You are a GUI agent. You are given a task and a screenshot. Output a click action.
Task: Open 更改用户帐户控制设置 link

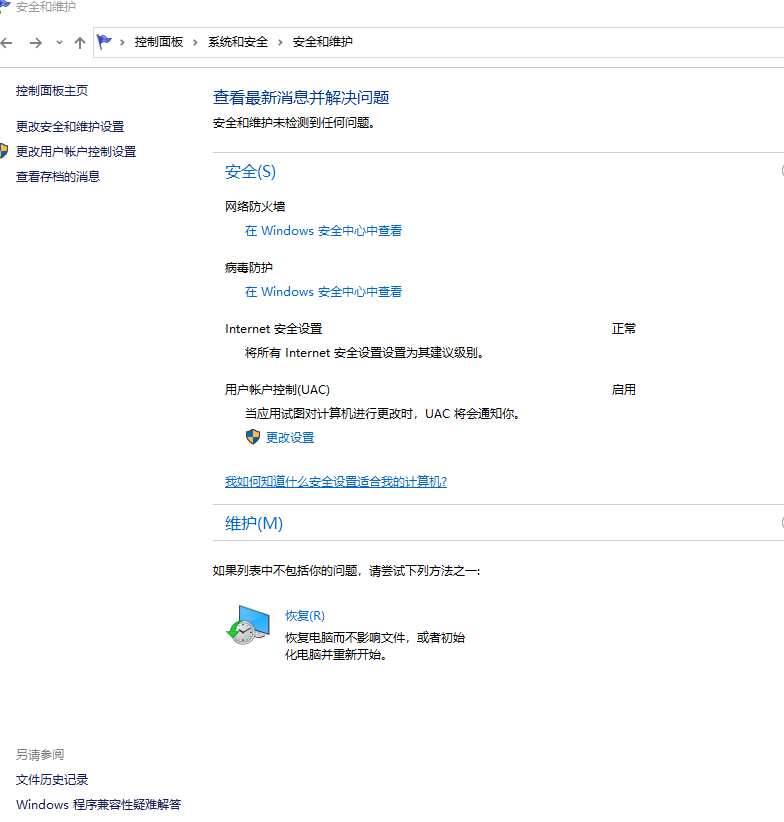coord(76,152)
